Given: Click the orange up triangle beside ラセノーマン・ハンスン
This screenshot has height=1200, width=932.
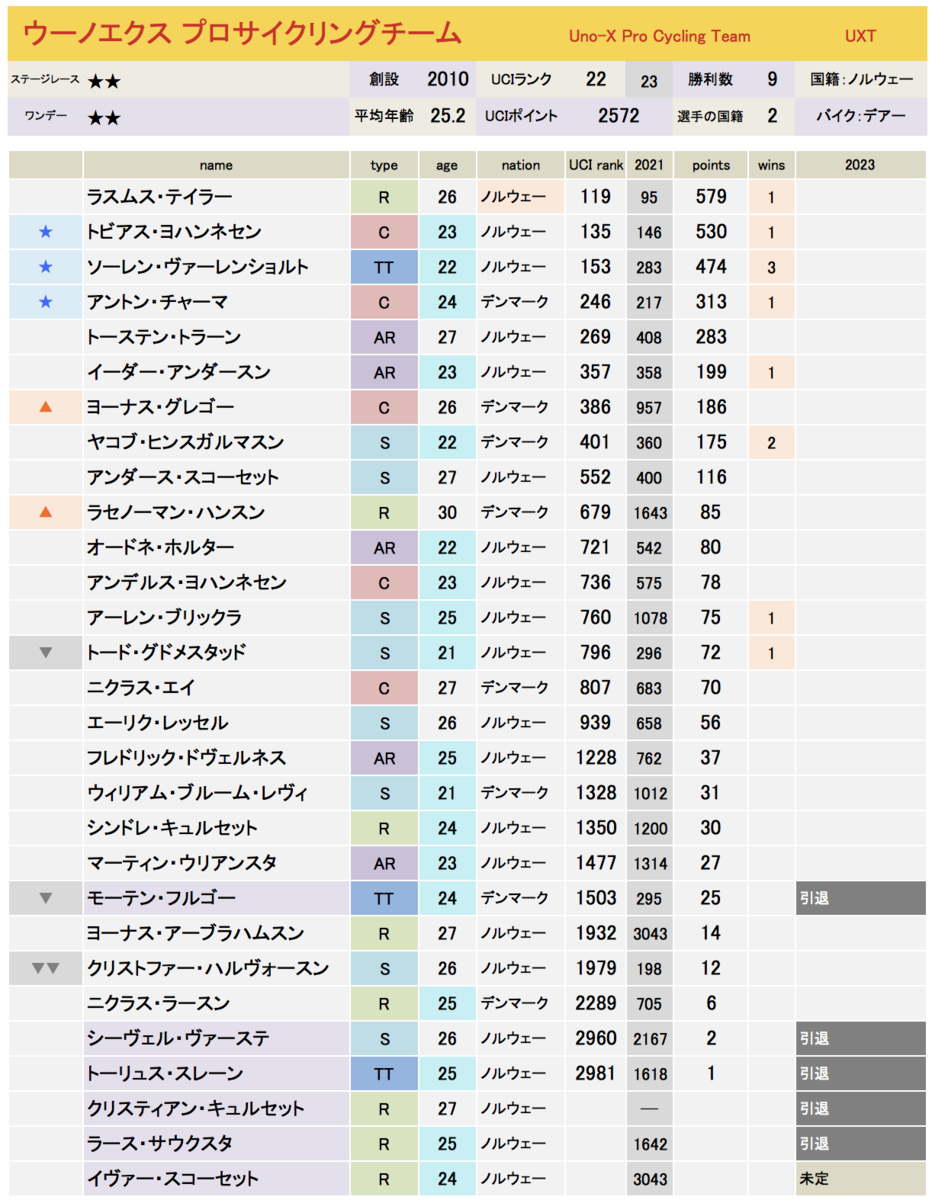Looking at the screenshot, I should 45,512.
